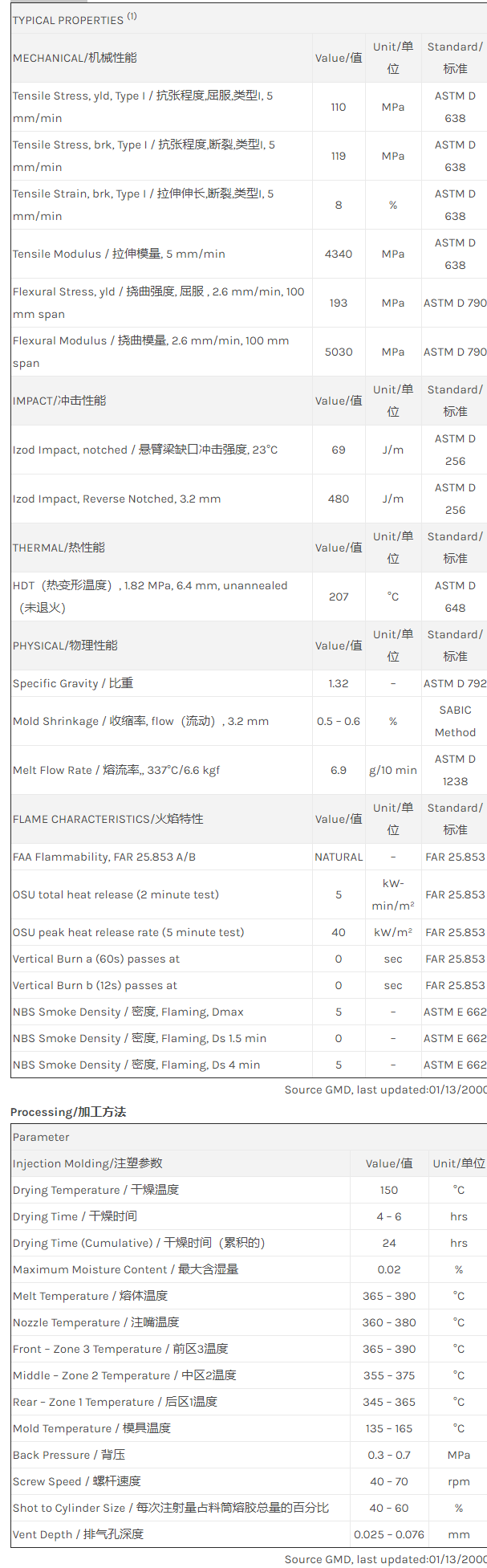Select the Tensile Modulus row label

119,254
